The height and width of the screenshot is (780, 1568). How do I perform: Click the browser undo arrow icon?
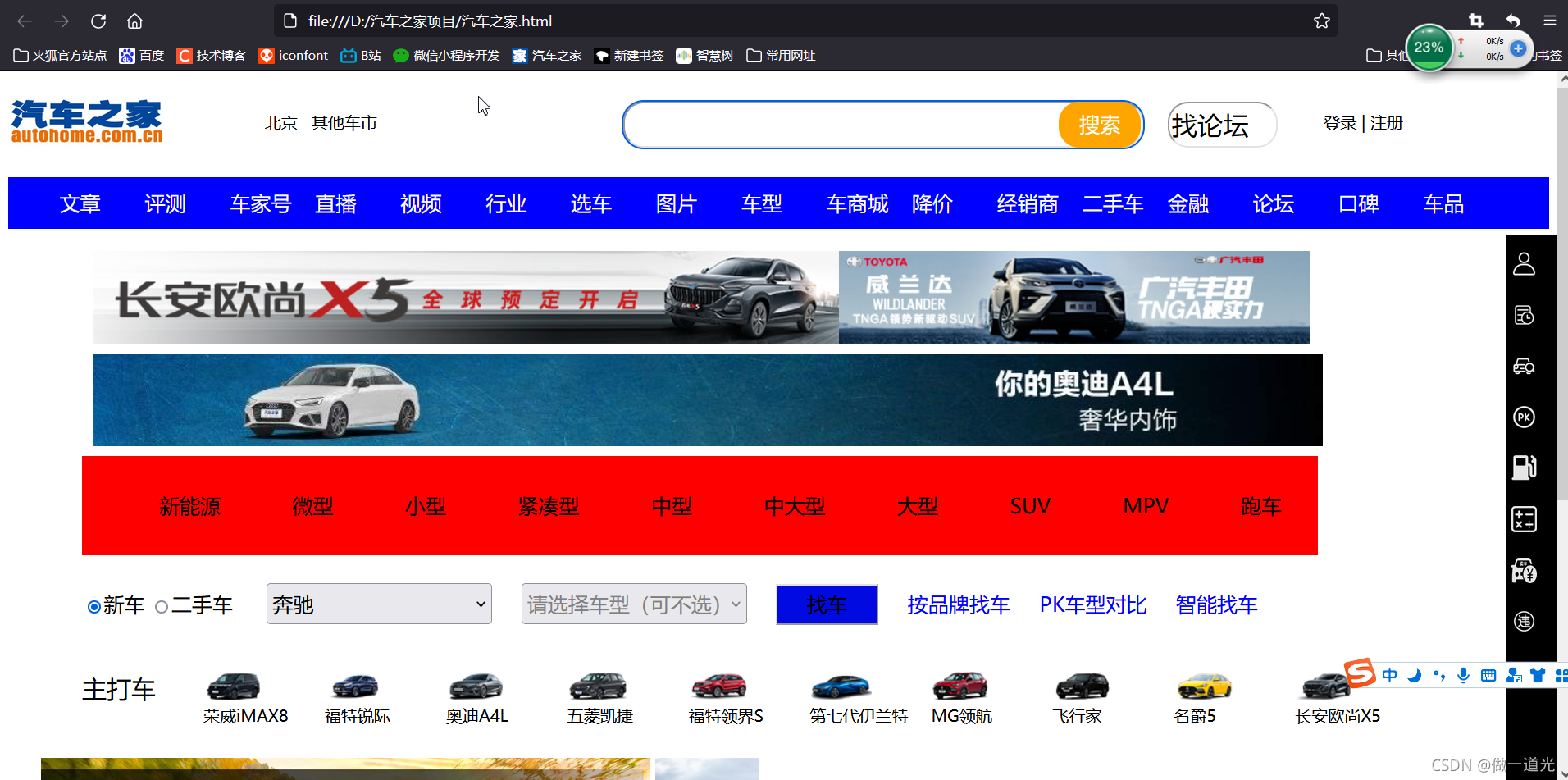tap(1513, 21)
